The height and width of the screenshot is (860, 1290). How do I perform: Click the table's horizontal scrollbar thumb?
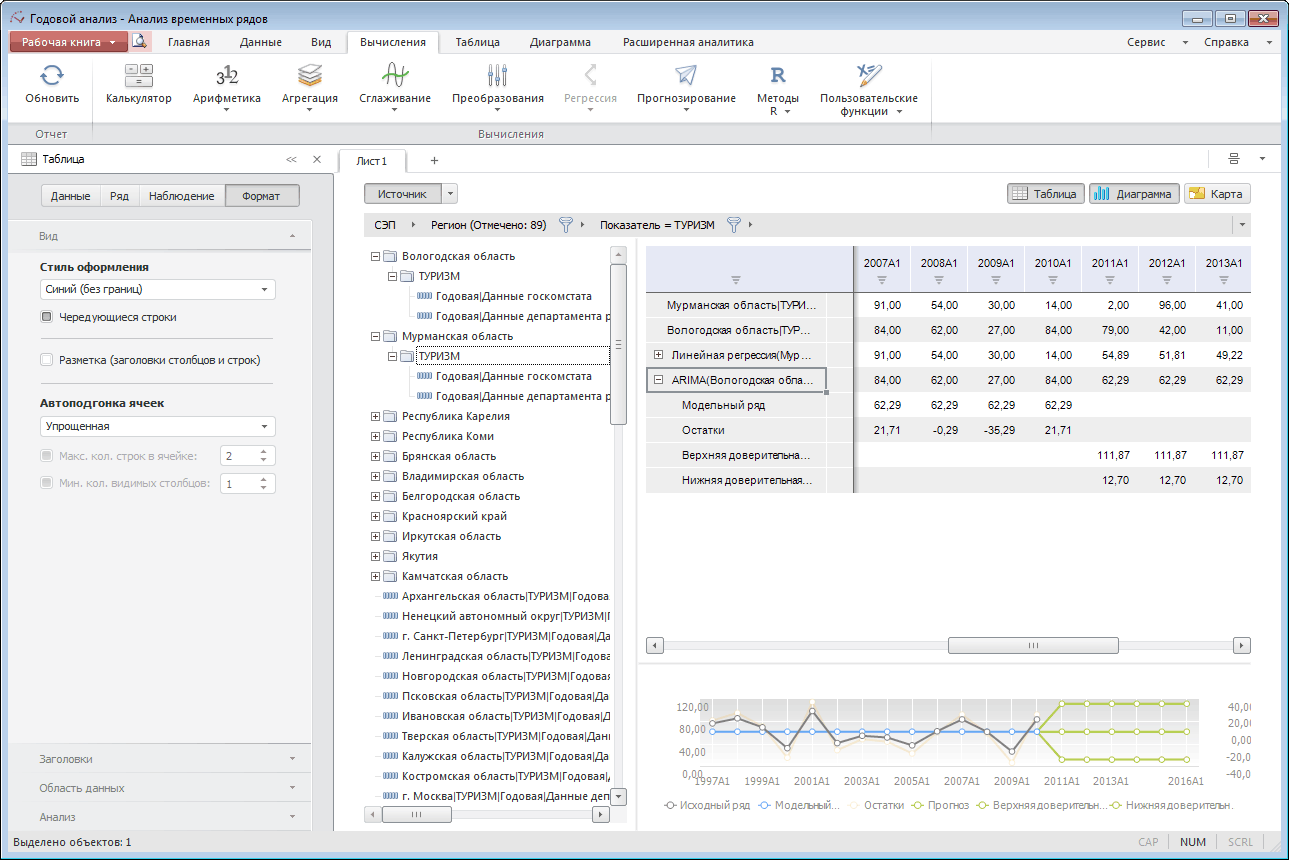(x=1034, y=645)
